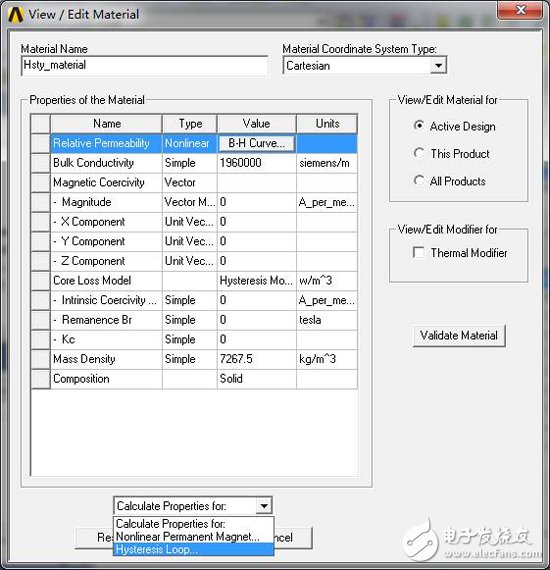Click the Name column header
This screenshot has width=550, height=570.
tap(106, 124)
